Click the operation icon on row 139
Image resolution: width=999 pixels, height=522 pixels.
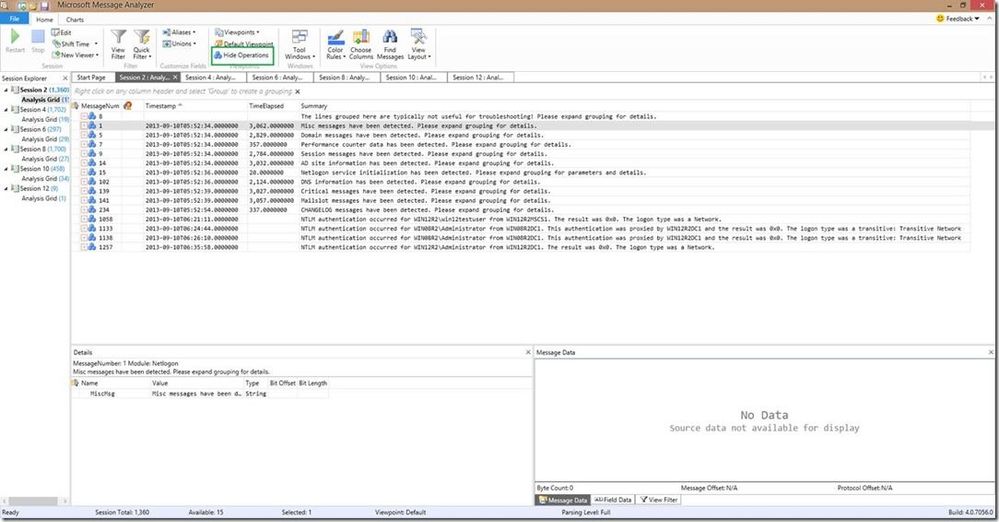coord(92,191)
